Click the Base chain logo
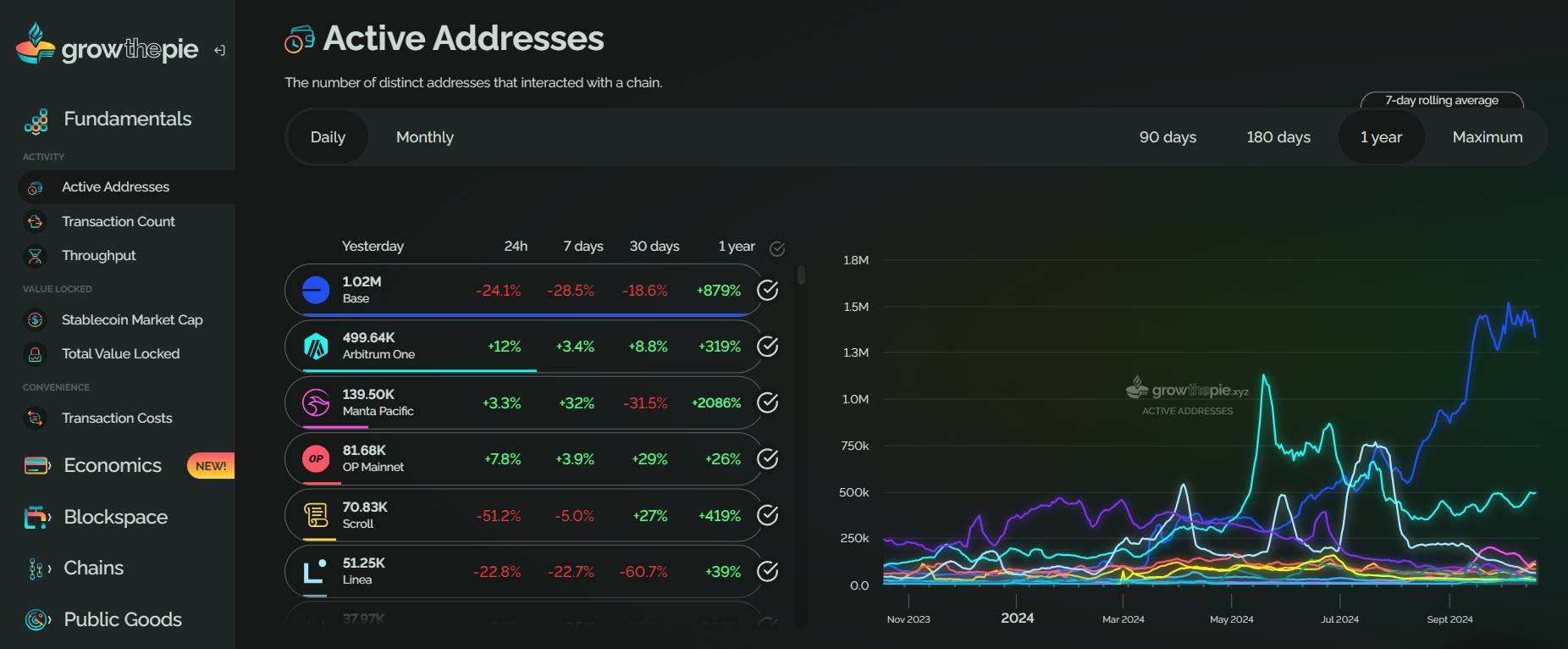 click(316, 290)
